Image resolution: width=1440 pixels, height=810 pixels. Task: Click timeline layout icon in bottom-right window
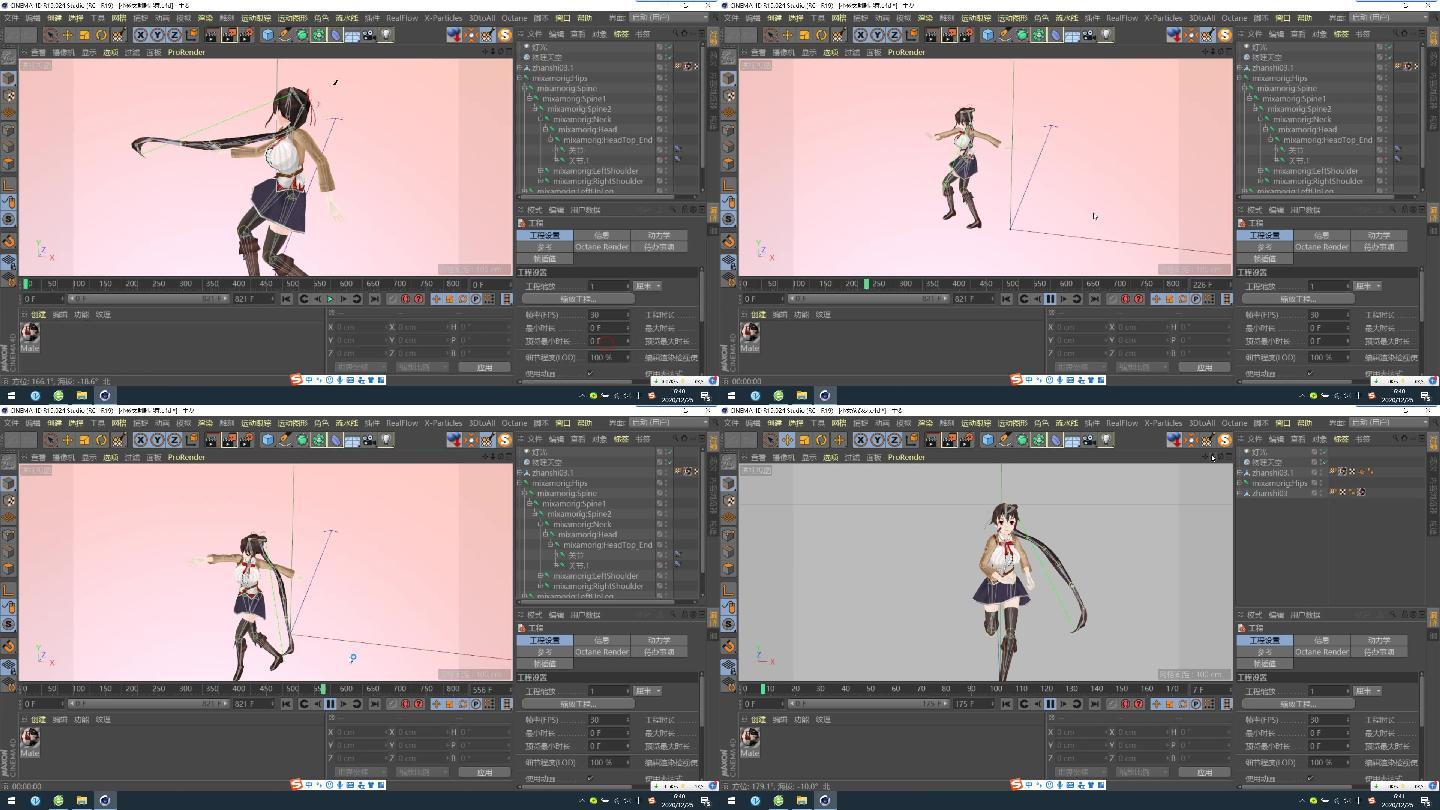pyautogui.click(x=1226, y=703)
